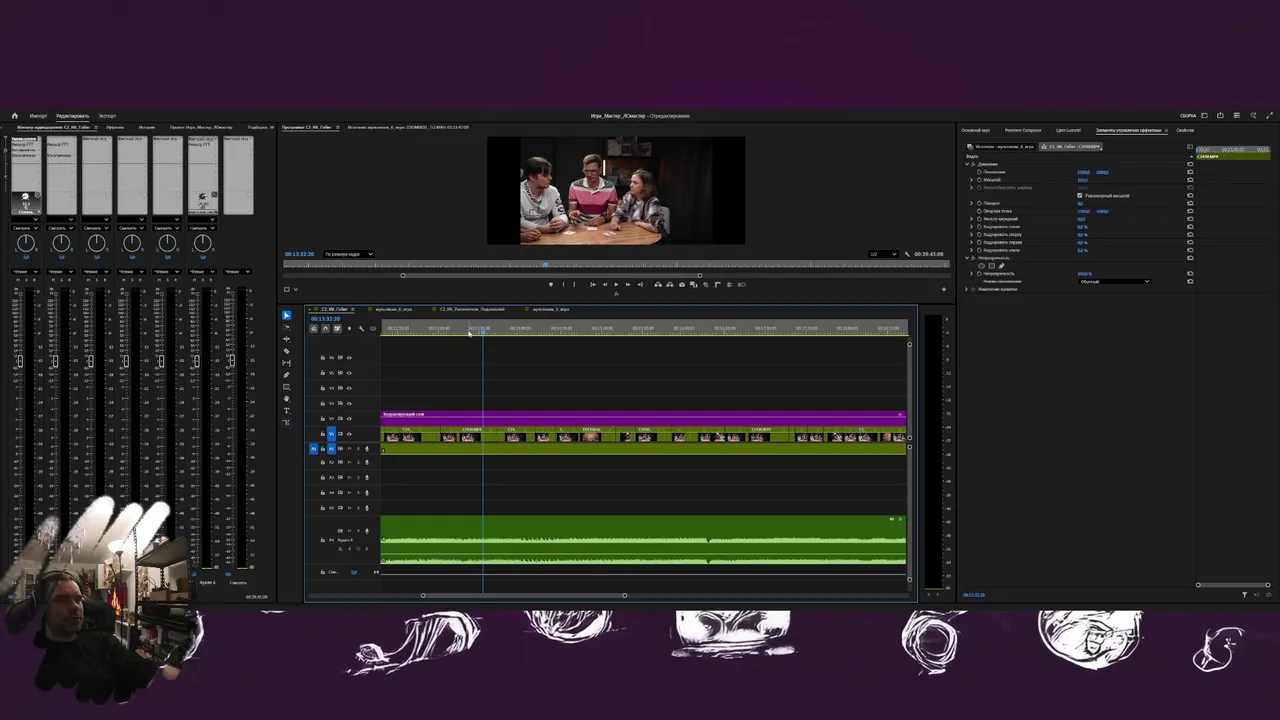Select the Rectangle shape tool
The width and height of the screenshot is (1280, 720).
[286, 387]
